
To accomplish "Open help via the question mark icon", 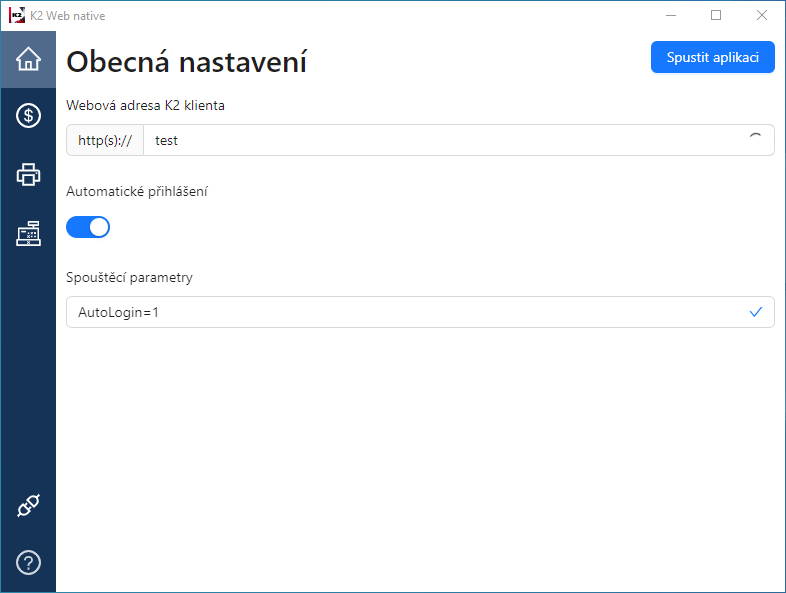I will (28, 563).
